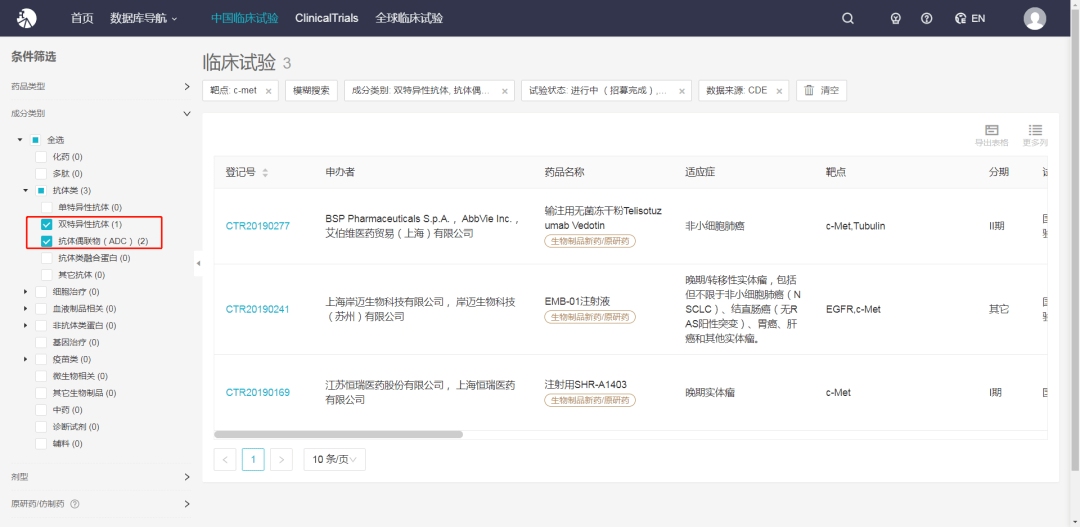Image resolution: width=1080 pixels, height=527 pixels.
Task: Go to the previous page arrow
Action: 225,459
